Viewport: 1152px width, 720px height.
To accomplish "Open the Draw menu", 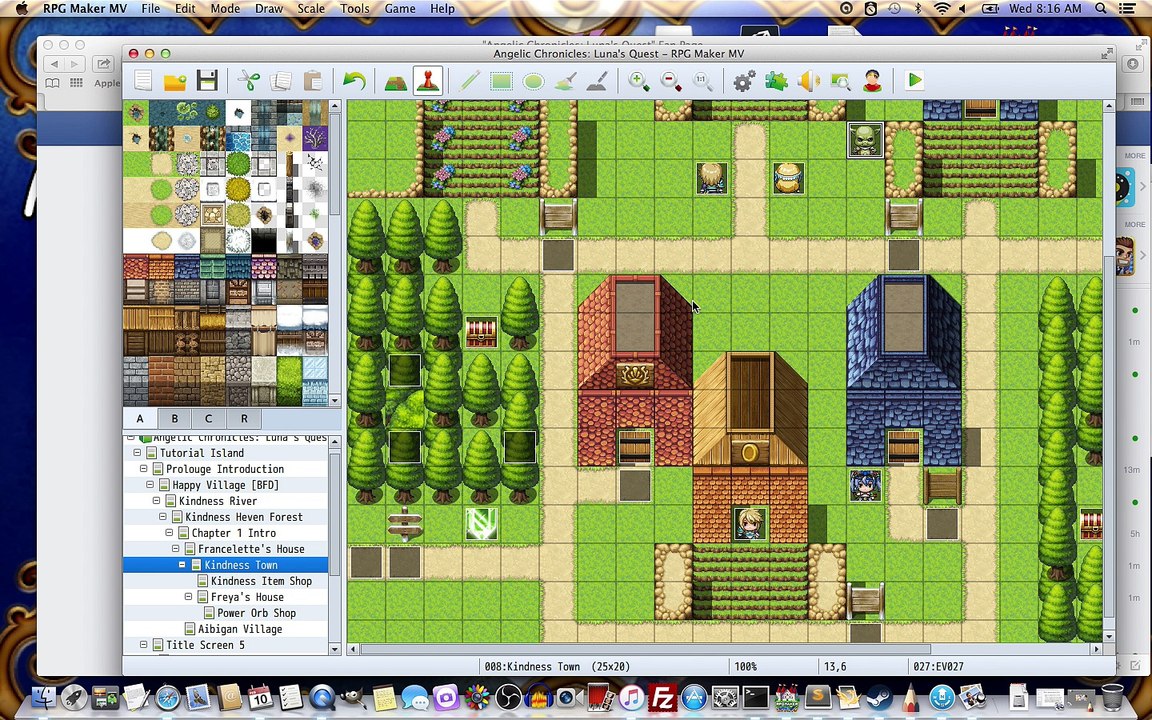I will (x=269, y=9).
